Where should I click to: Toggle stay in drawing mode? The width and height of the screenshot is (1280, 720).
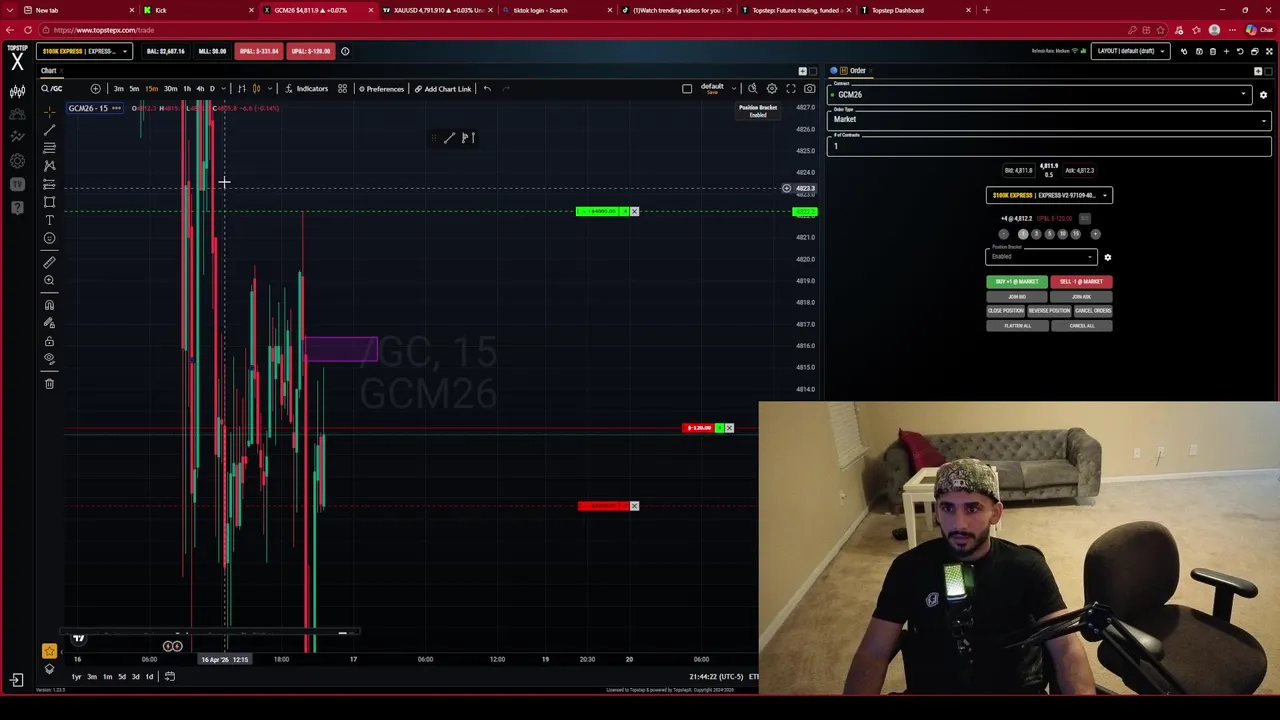click(49, 323)
